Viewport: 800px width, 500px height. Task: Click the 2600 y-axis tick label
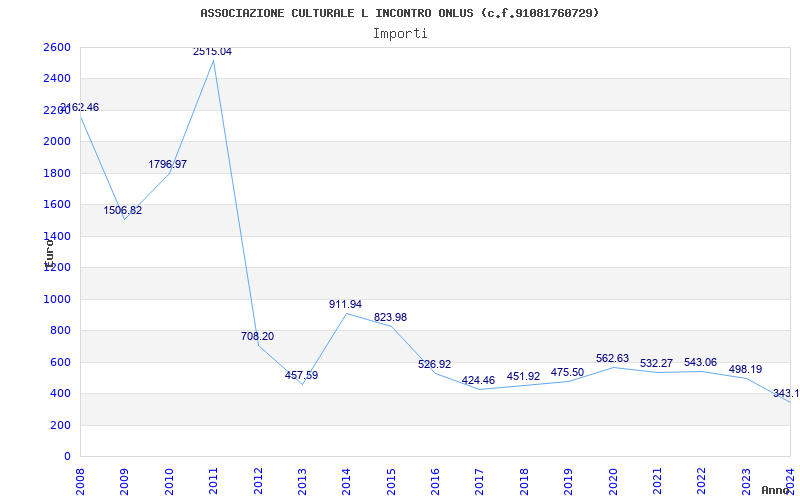(x=57, y=47)
